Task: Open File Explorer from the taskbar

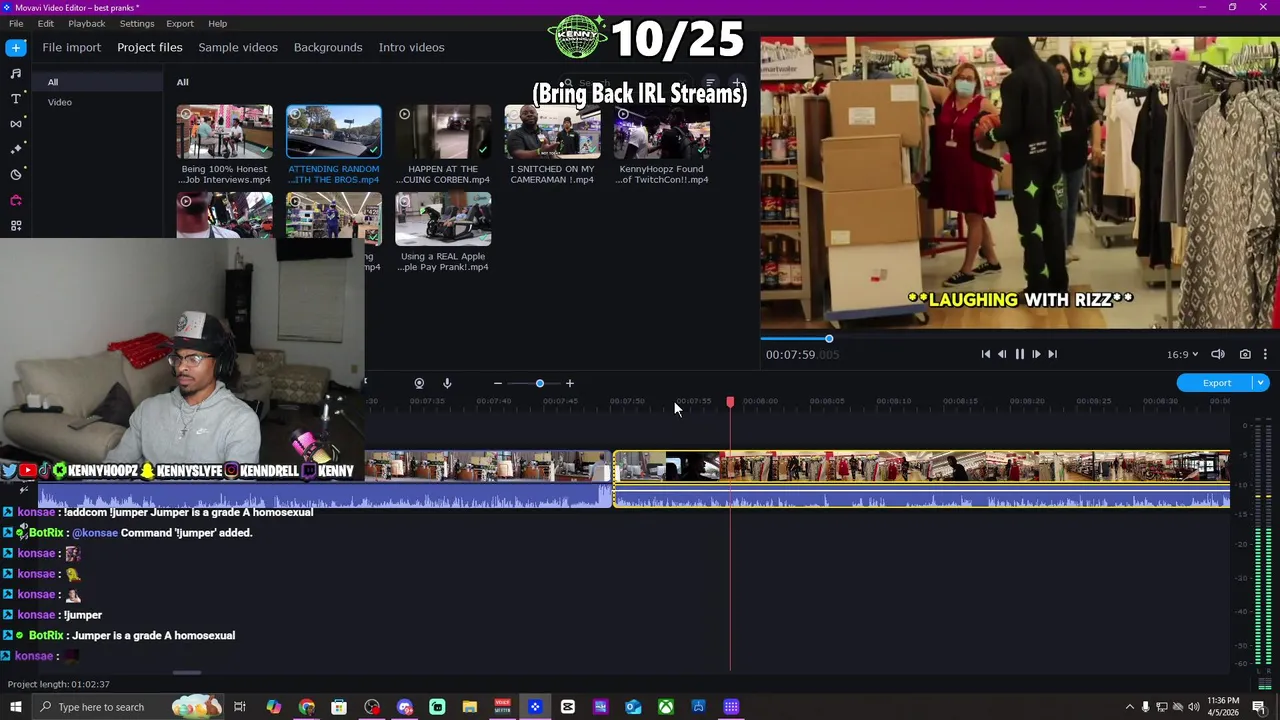Action: point(470,707)
